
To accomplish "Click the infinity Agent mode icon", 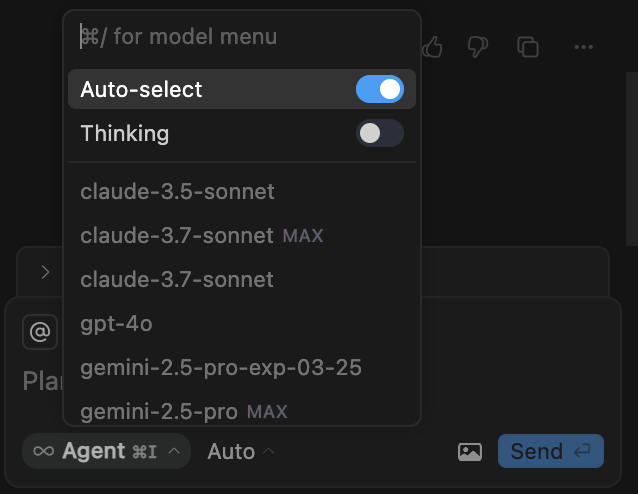I will pyautogui.click(x=44, y=451).
